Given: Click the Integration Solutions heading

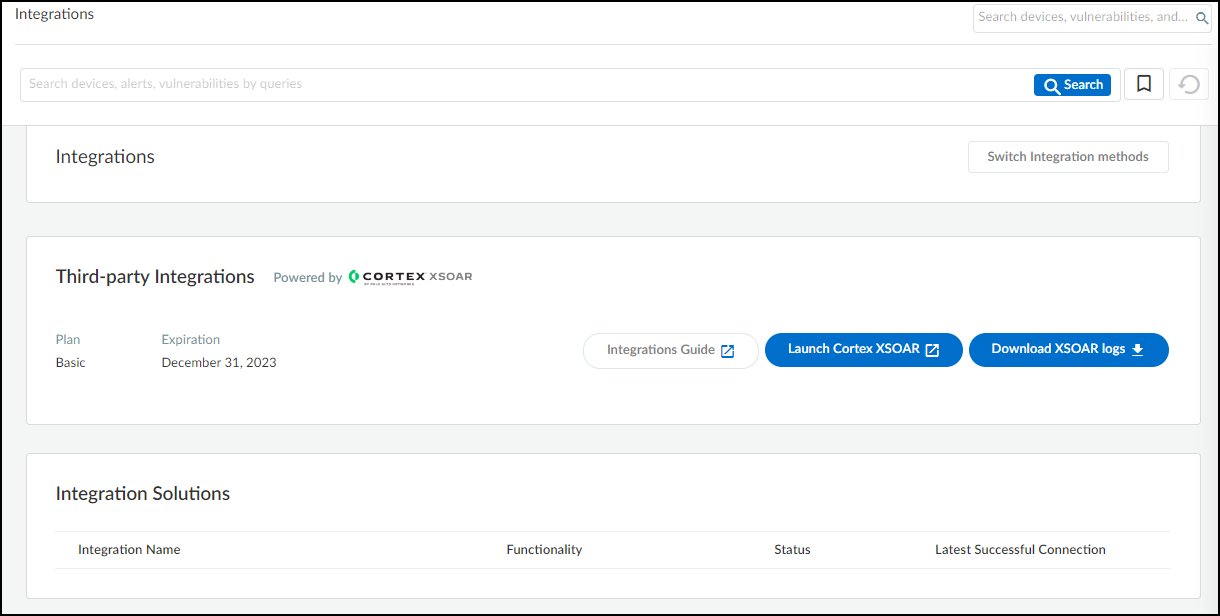Looking at the screenshot, I should click(x=143, y=494).
